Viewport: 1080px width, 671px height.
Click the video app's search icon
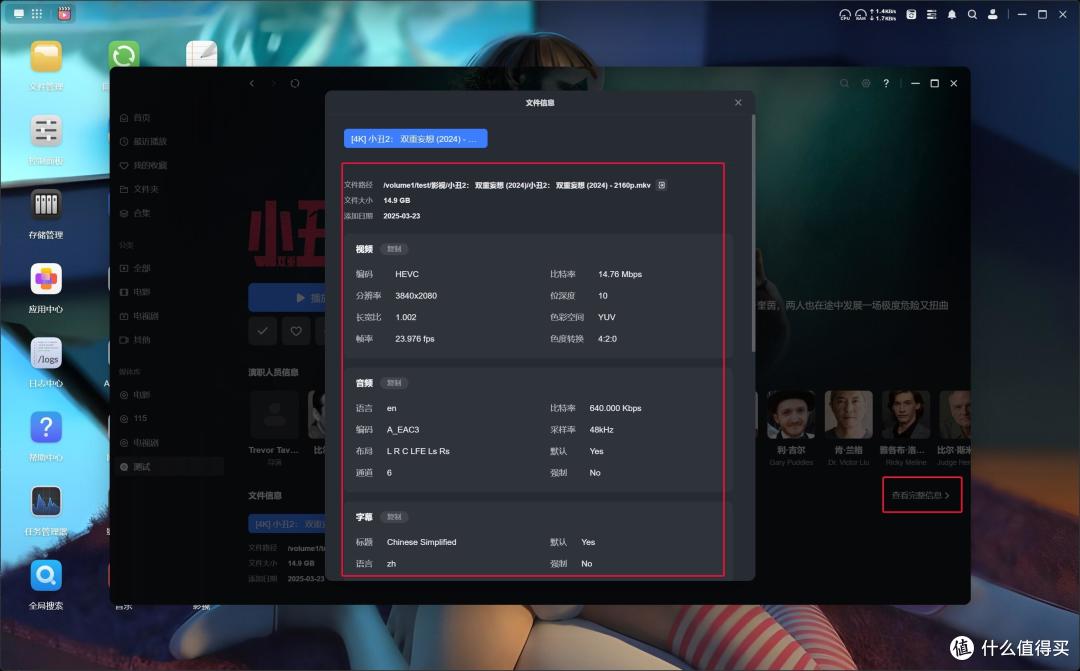844,83
